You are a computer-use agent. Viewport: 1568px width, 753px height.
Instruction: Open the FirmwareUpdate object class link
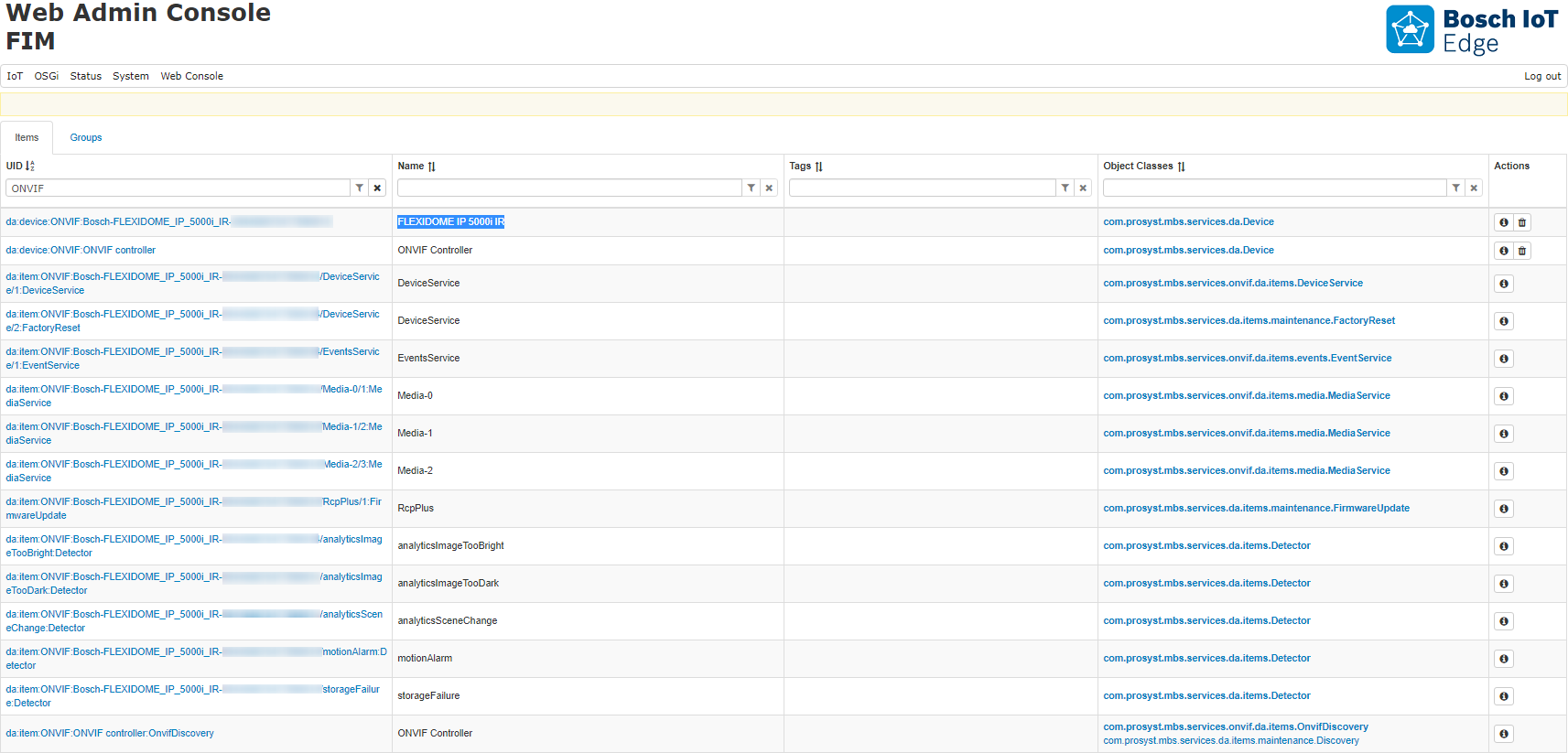(1256, 508)
